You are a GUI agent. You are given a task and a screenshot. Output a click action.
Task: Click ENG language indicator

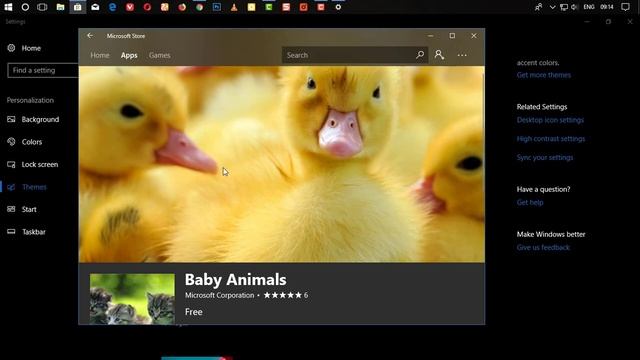coord(589,7)
